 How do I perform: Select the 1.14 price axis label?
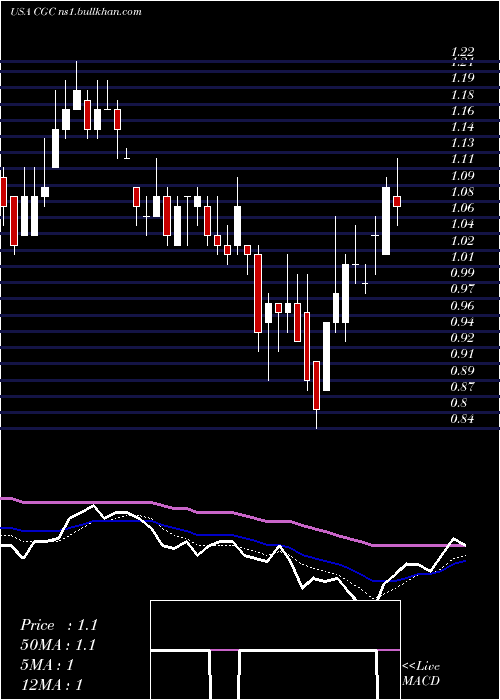coord(462,127)
